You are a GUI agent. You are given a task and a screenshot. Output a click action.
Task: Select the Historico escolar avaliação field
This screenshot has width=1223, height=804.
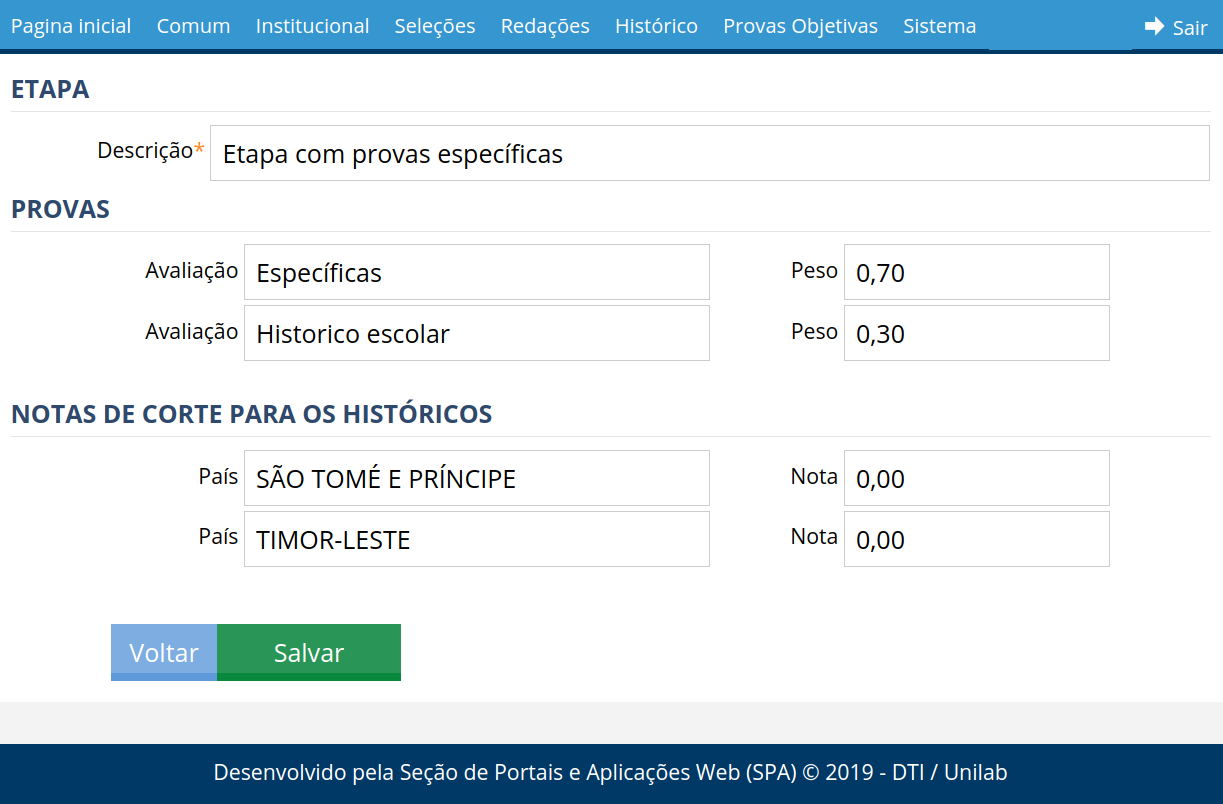(x=476, y=332)
